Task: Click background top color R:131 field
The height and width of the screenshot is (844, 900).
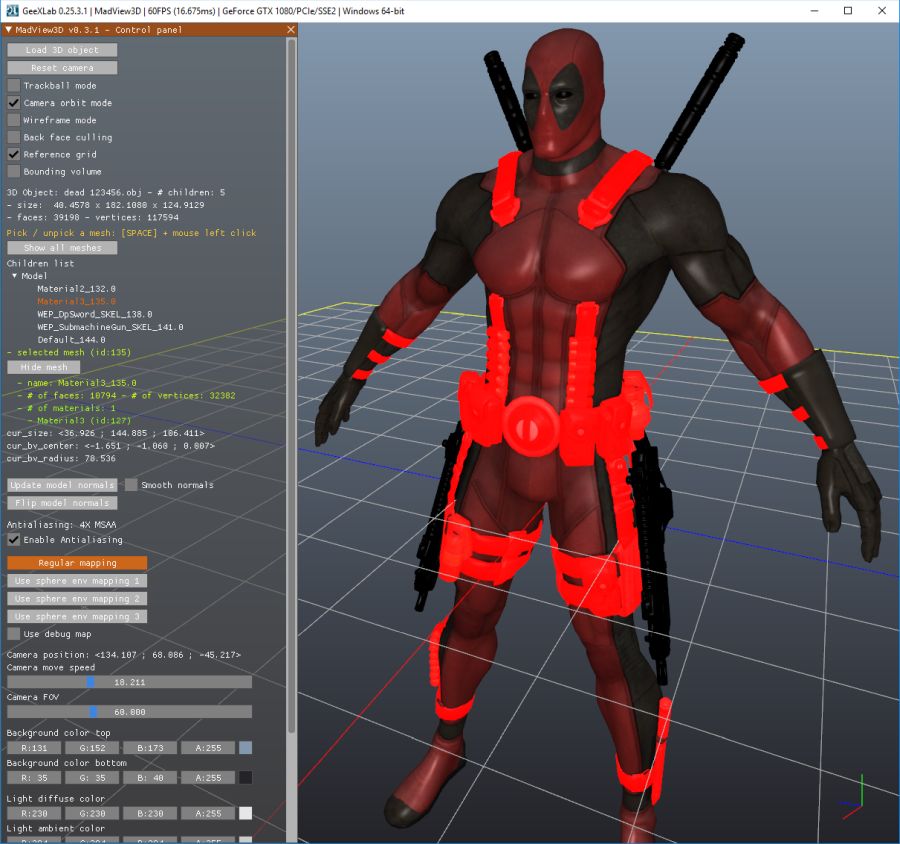Action: (x=34, y=748)
